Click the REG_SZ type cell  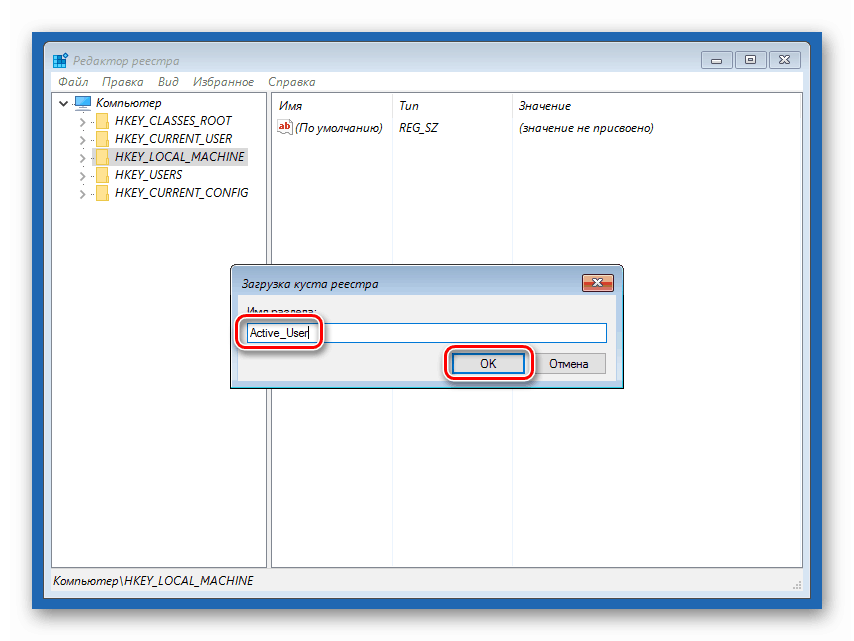click(x=418, y=128)
